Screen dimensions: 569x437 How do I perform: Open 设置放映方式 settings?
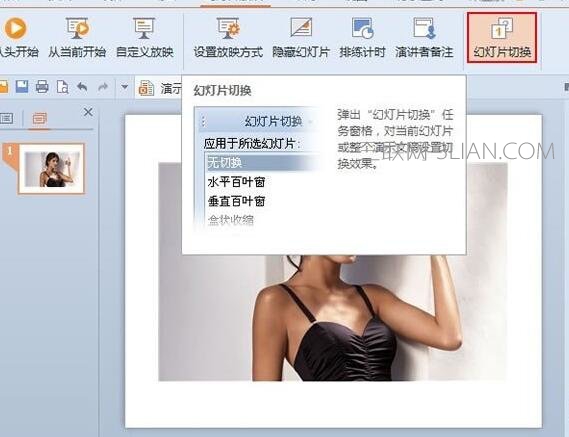(x=228, y=37)
